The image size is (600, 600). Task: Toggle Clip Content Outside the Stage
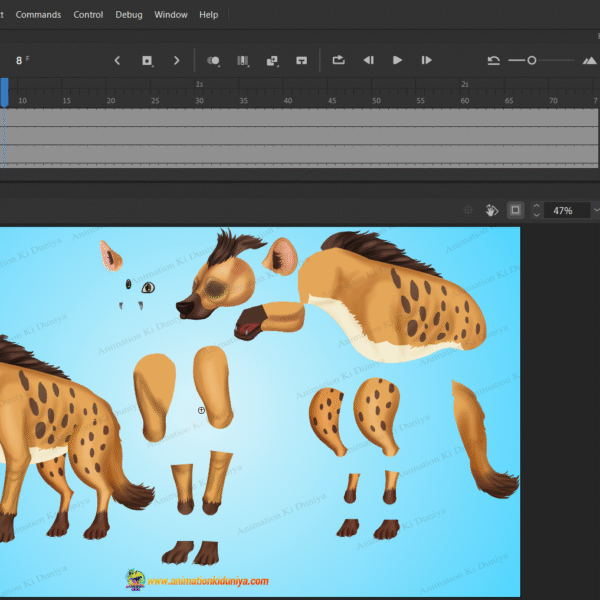515,210
